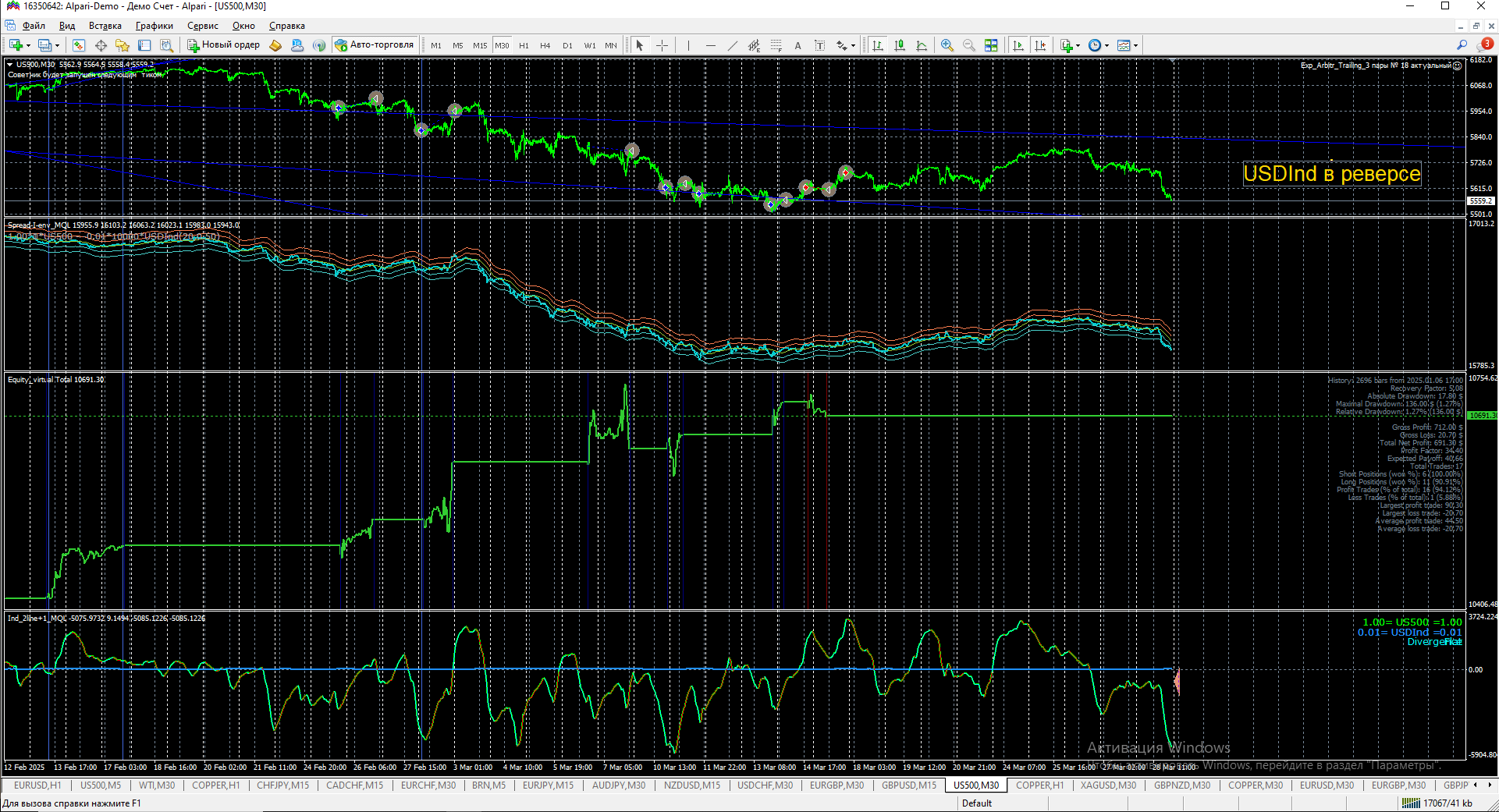Click the Новый ордер button
1499x812 pixels.
223,45
